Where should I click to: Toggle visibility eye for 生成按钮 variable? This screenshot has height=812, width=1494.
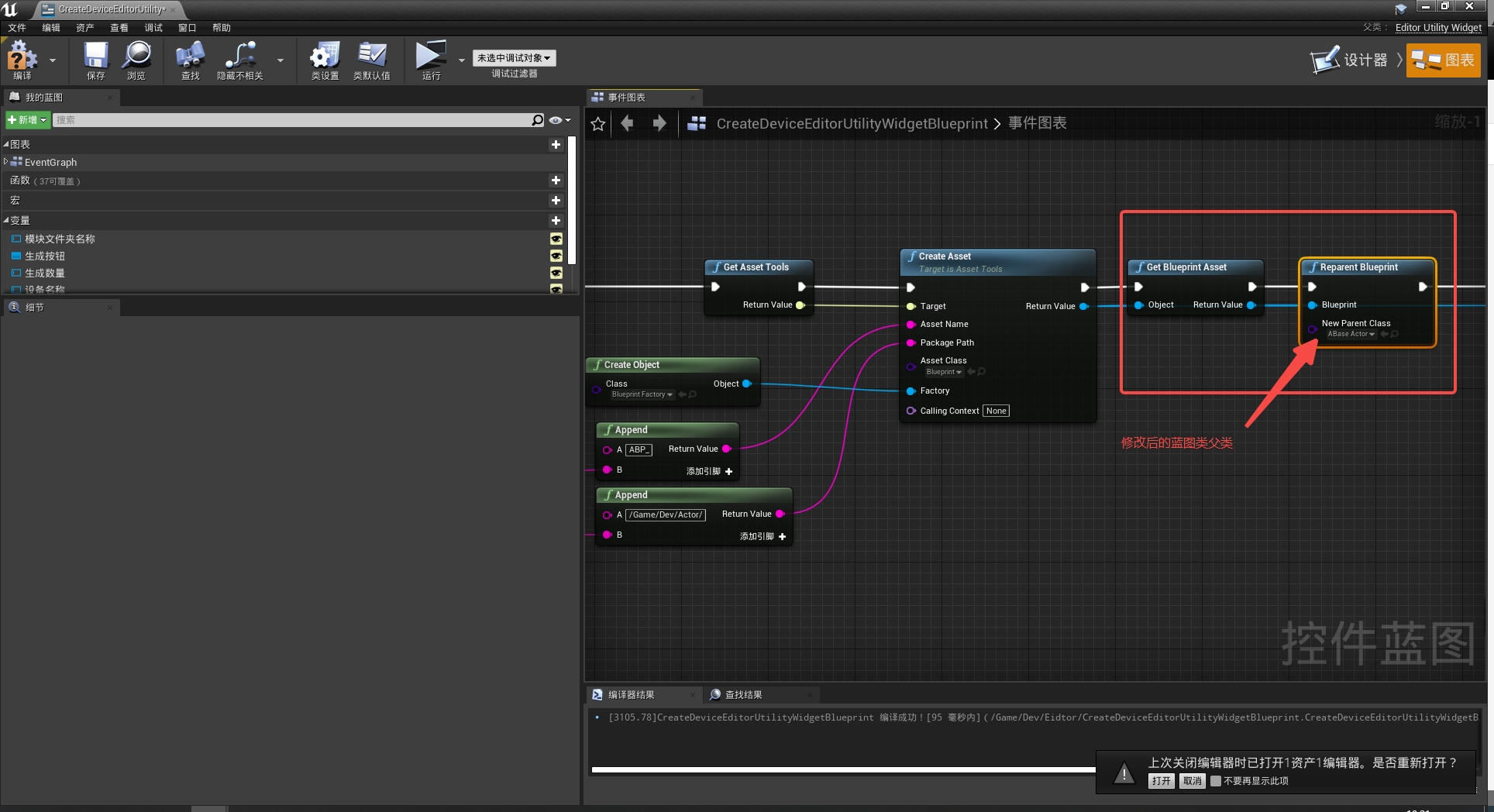pos(556,256)
